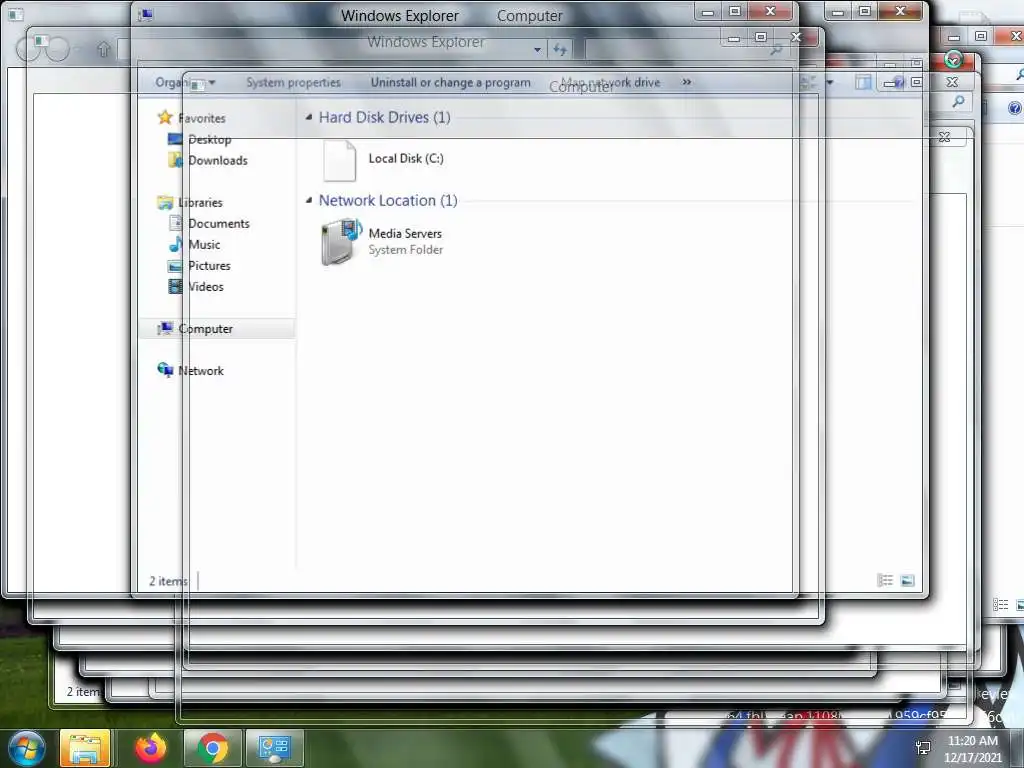This screenshot has height=768, width=1024.
Task: Refresh the view using the address bar button
Action: coord(560,49)
